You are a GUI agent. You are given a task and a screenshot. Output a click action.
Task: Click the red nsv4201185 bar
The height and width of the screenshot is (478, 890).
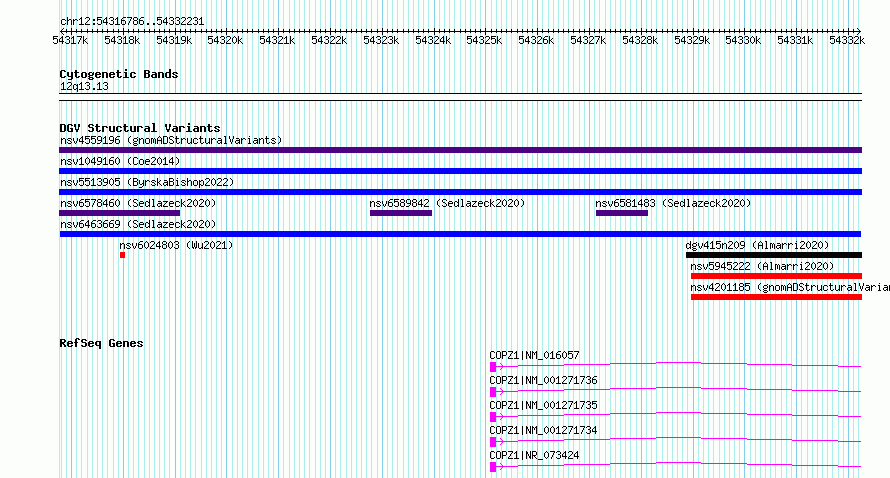click(x=776, y=297)
